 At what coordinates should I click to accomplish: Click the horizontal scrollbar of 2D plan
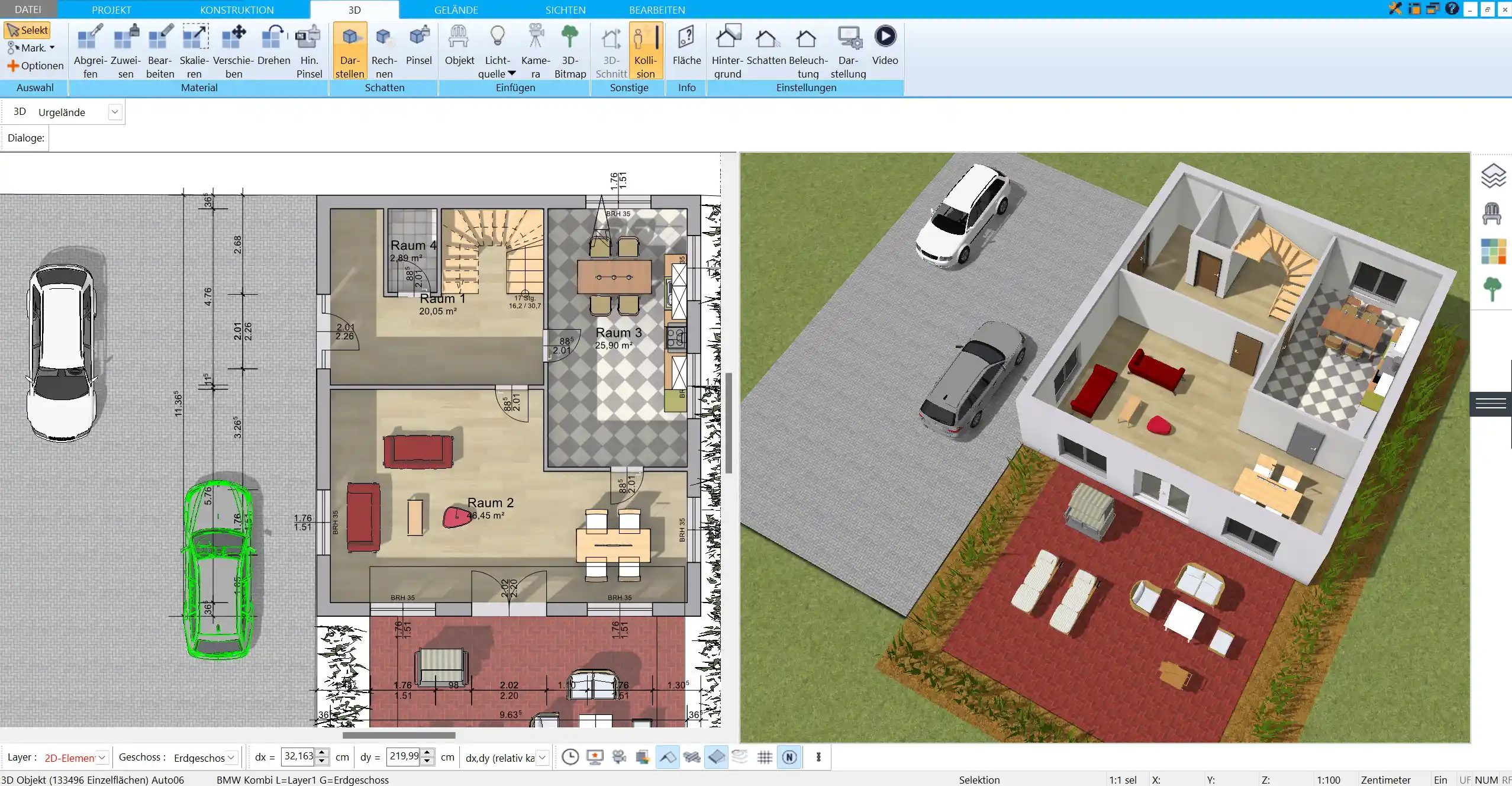tap(399, 735)
